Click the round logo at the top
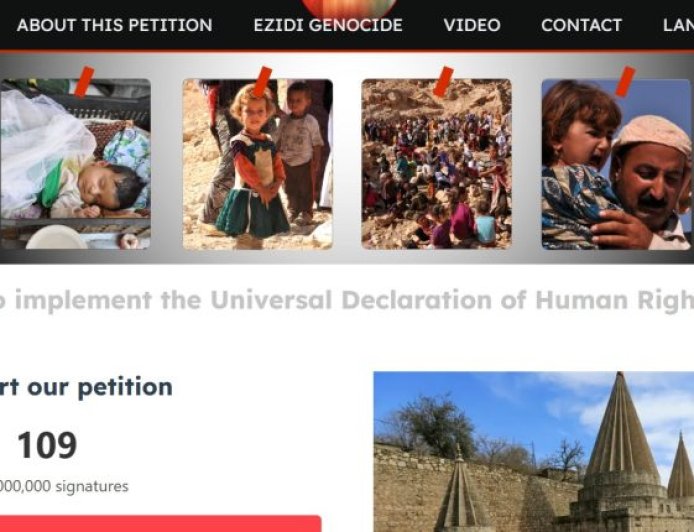 [x=348, y=8]
